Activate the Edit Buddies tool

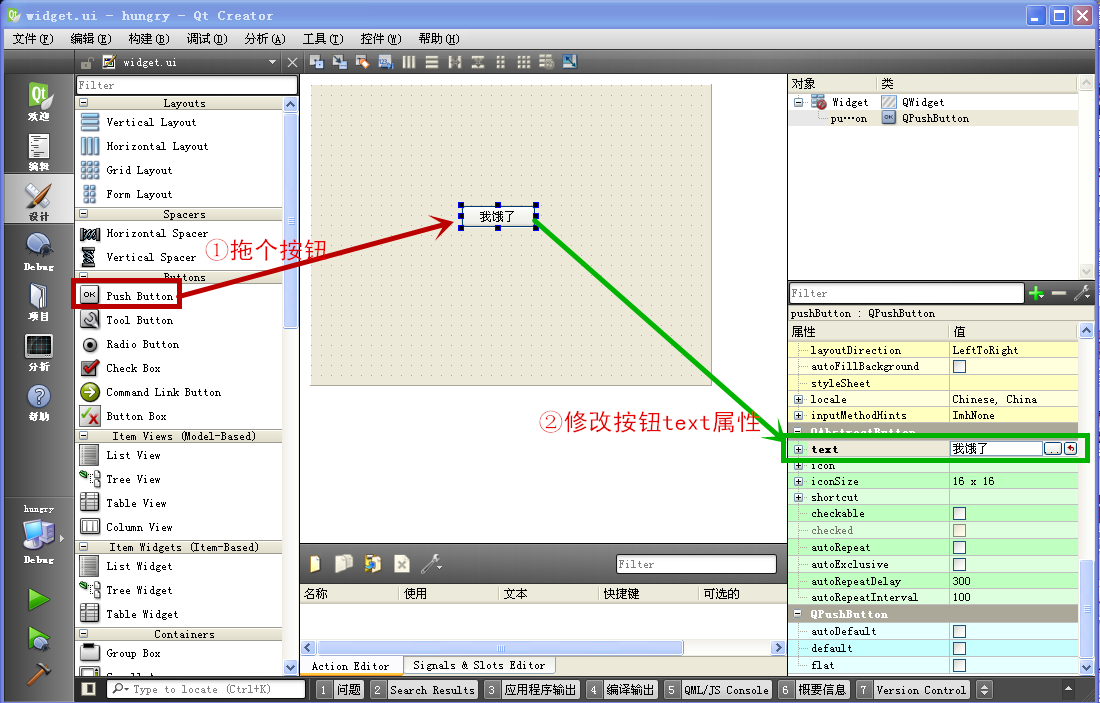coord(363,62)
